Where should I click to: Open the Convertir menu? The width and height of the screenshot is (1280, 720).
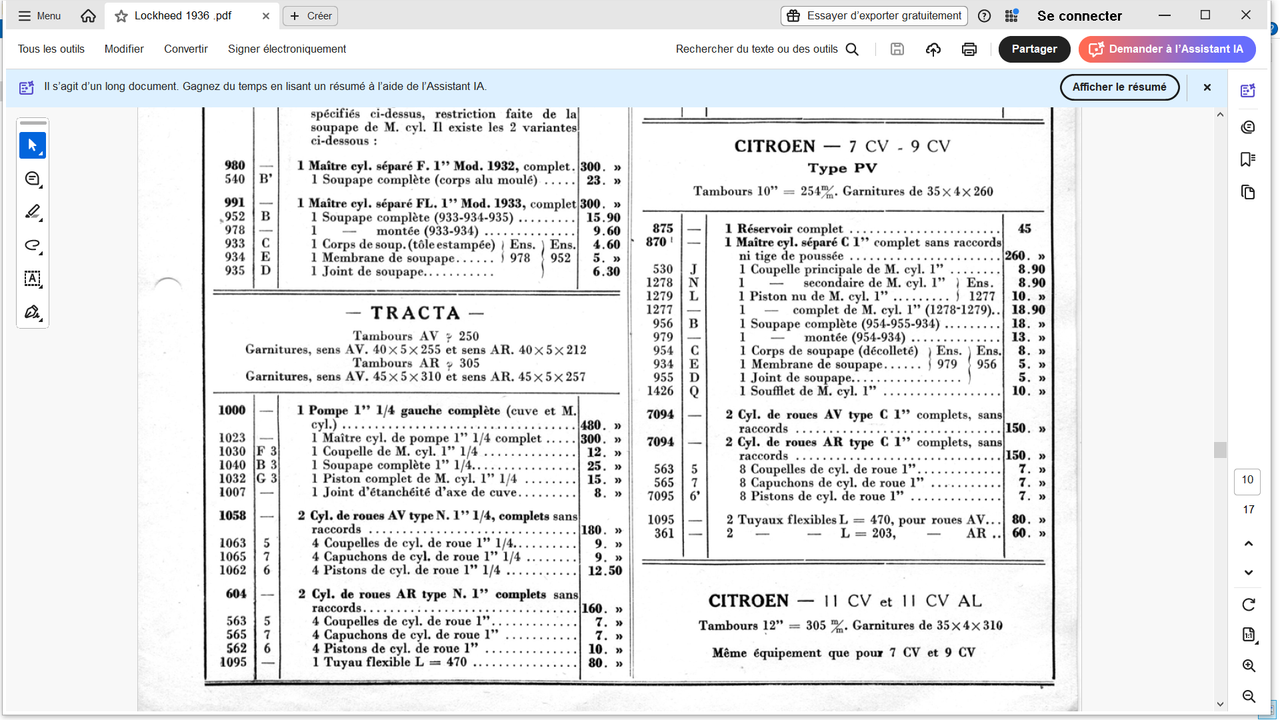(186, 49)
